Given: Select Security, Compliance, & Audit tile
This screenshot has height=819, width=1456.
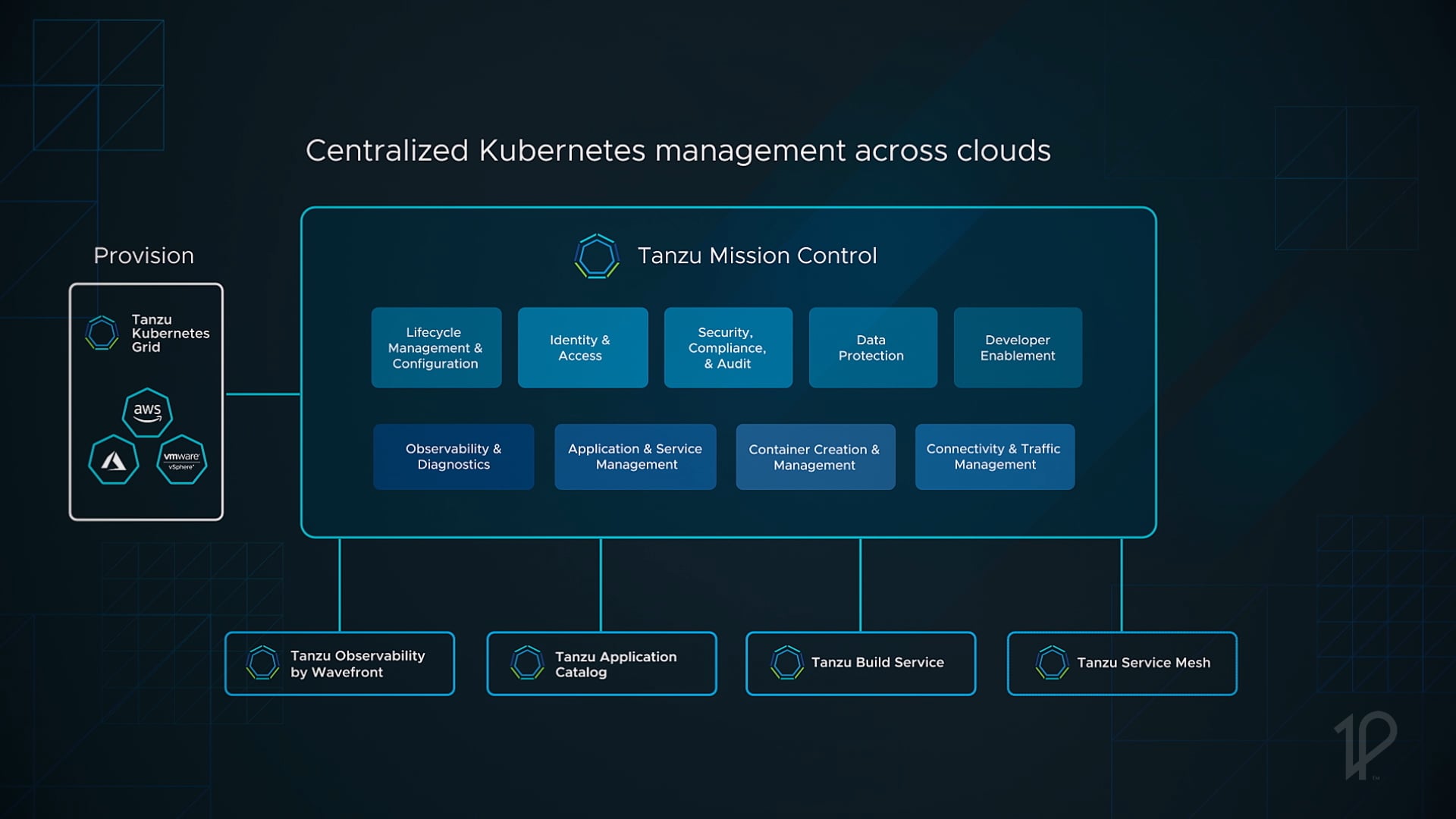Looking at the screenshot, I should [x=728, y=347].
